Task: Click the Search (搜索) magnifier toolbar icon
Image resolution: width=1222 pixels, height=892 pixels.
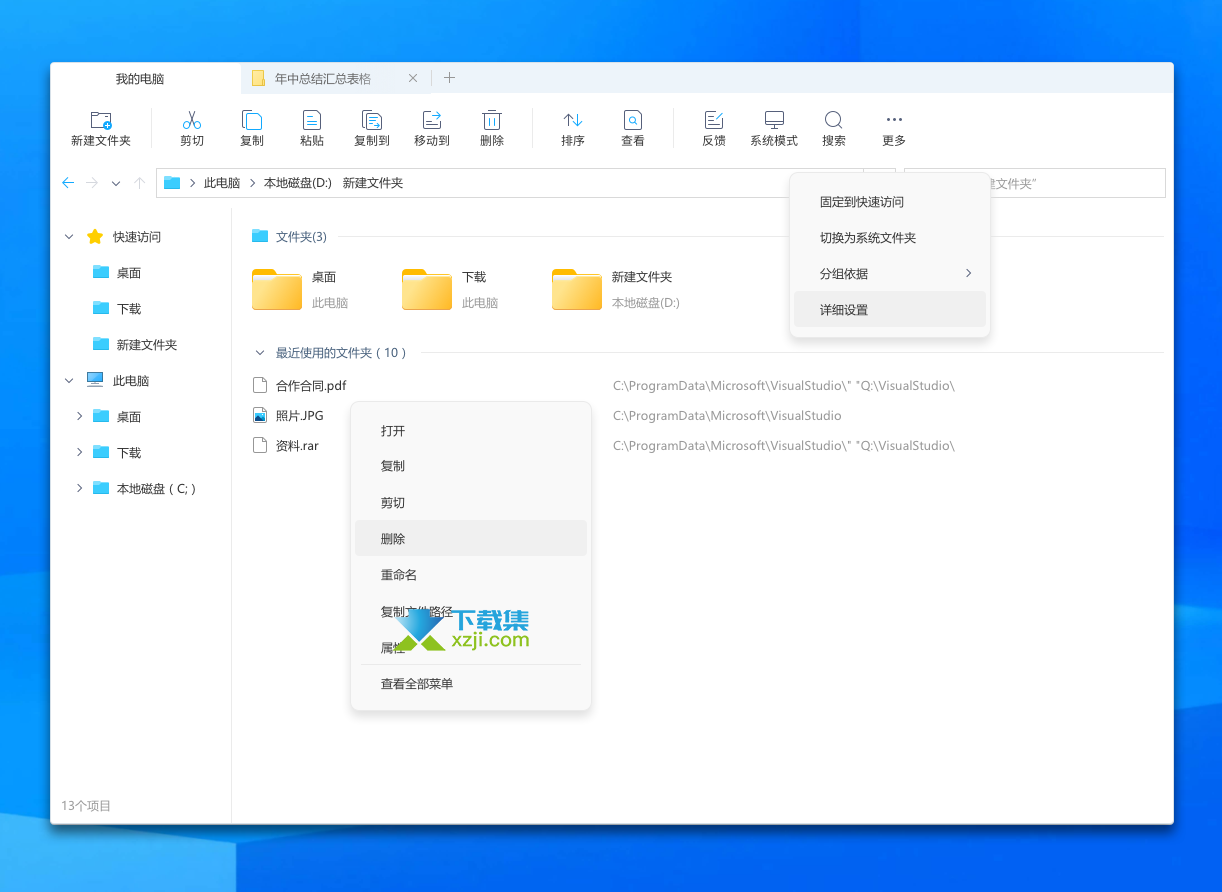Action: pos(834,121)
